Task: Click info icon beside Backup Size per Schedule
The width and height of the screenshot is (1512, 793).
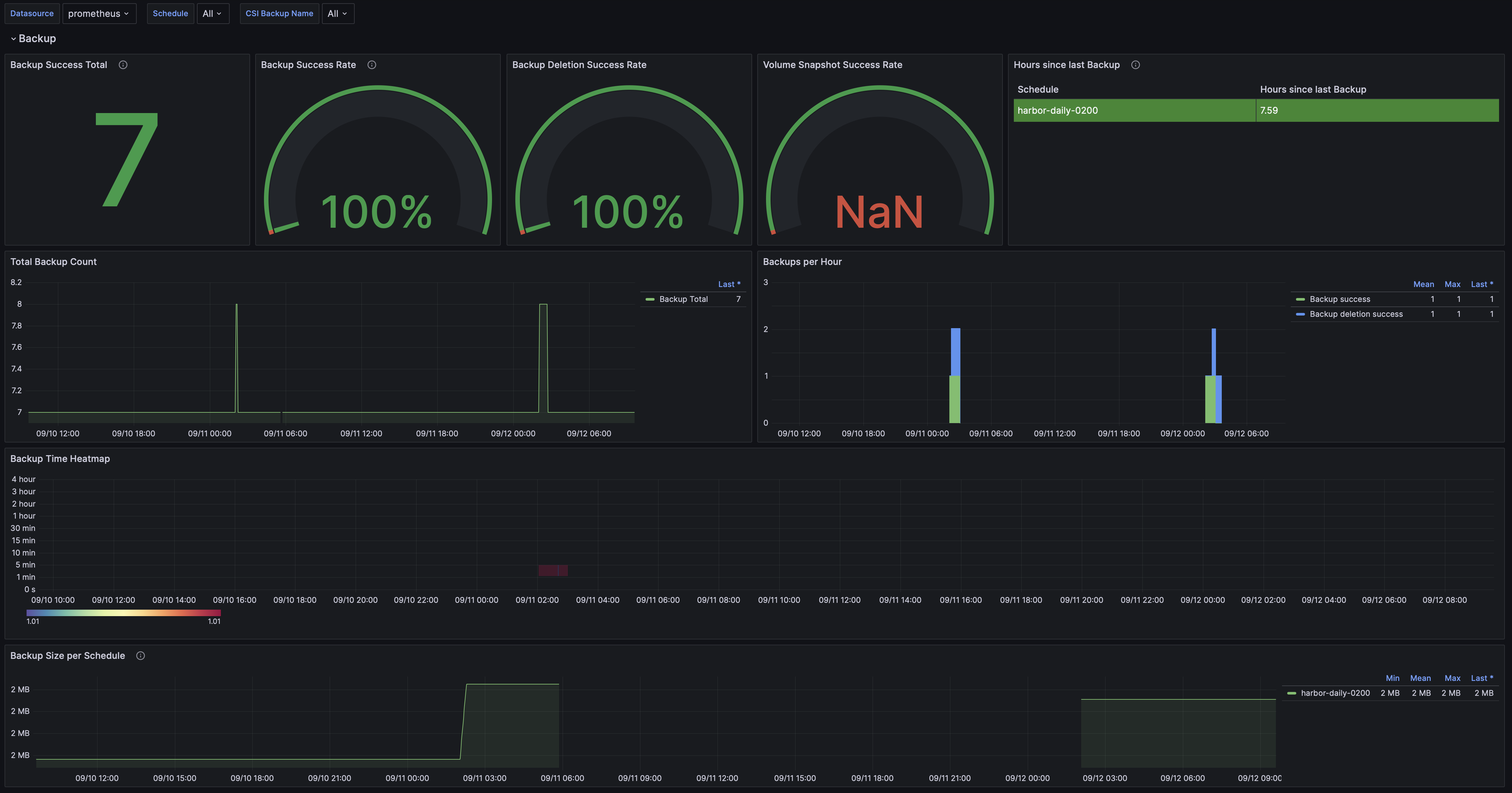Action: [x=140, y=656]
